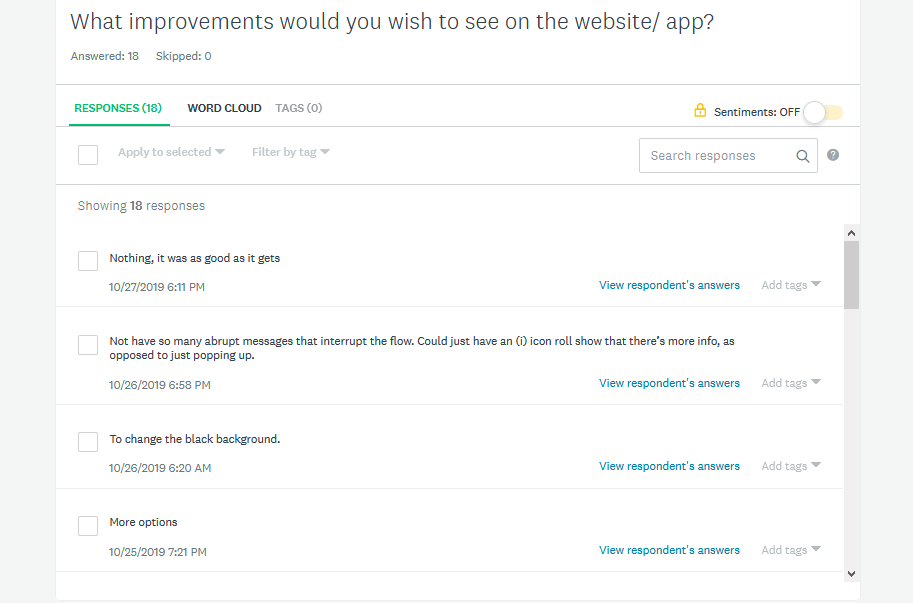View respondent's answers for 10/26/2019 6:58 PM
The width and height of the screenshot is (913, 603).
click(669, 383)
